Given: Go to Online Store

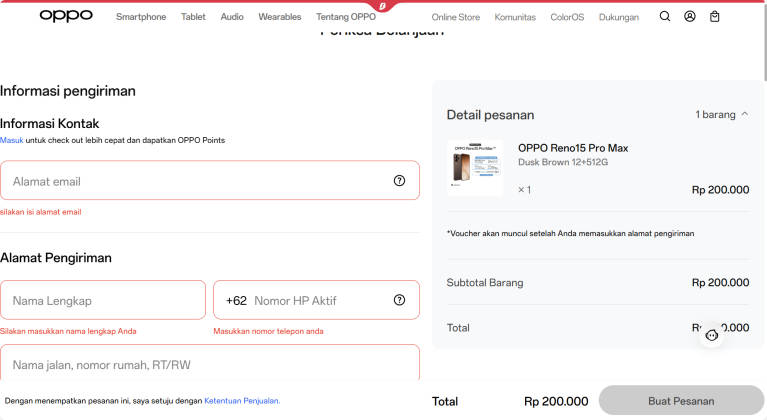Looking at the screenshot, I should tap(455, 17).
